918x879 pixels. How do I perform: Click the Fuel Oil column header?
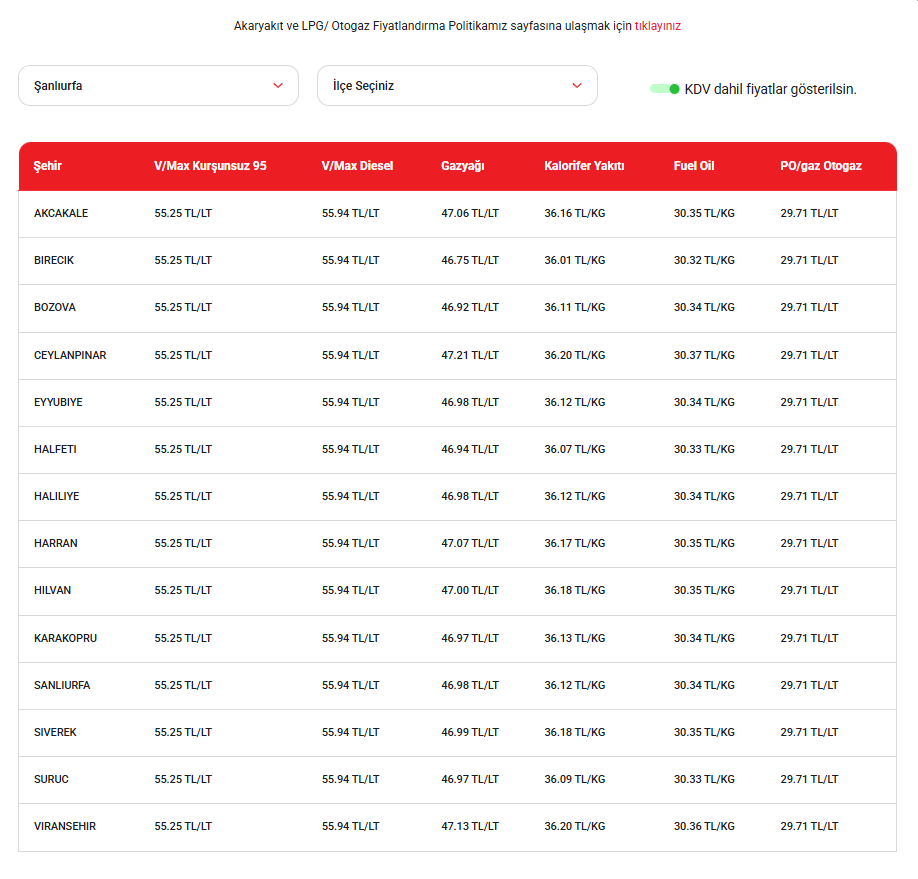click(694, 166)
